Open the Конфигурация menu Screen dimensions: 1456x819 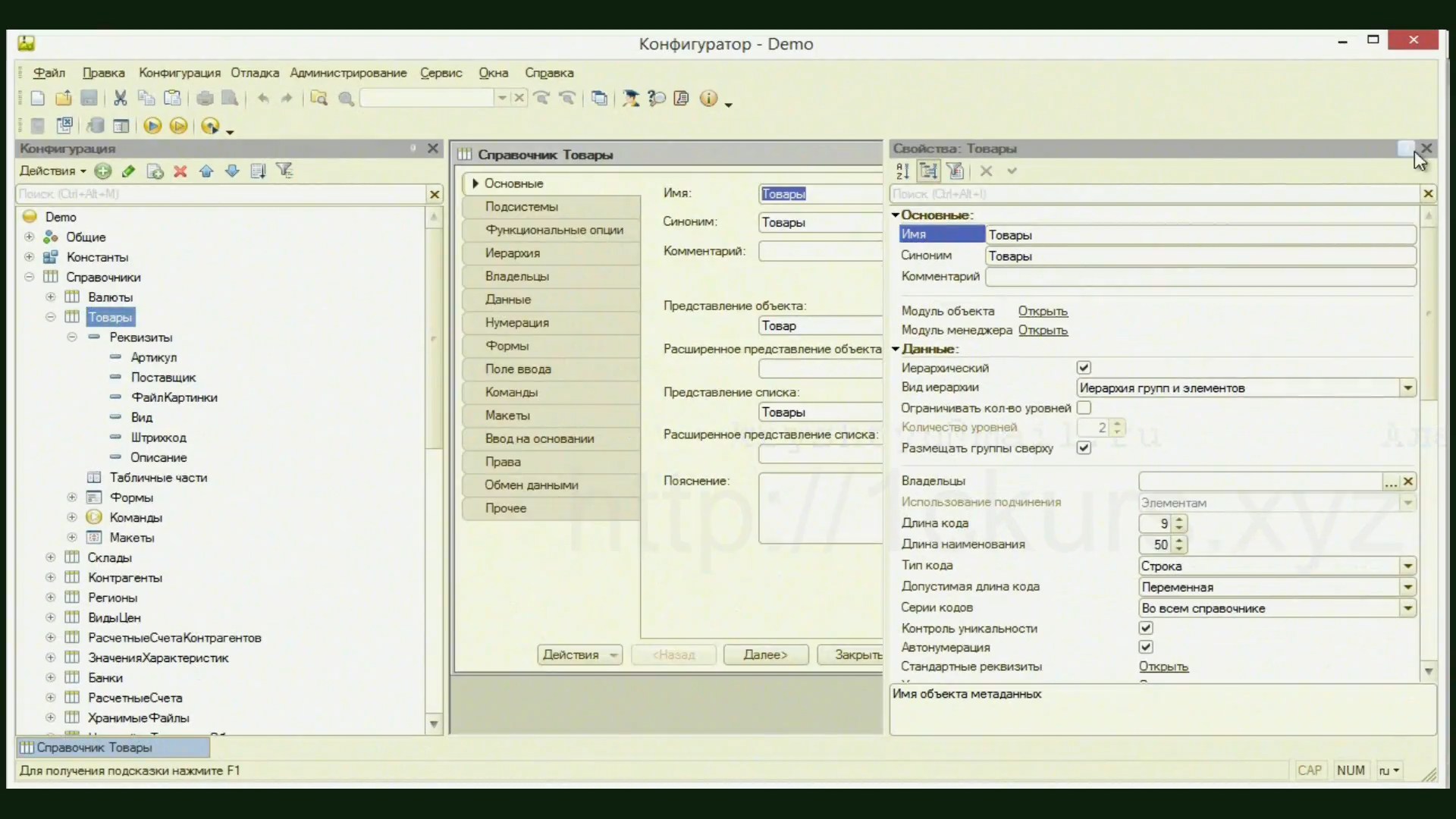(180, 73)
